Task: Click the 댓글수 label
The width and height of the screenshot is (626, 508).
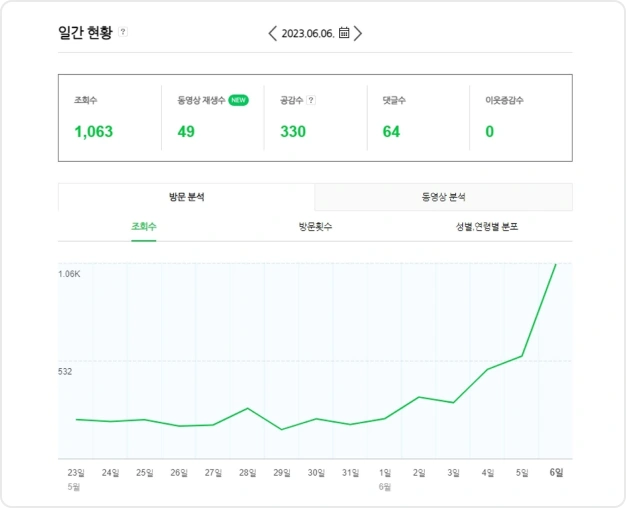Action: [x=394, y=100]
